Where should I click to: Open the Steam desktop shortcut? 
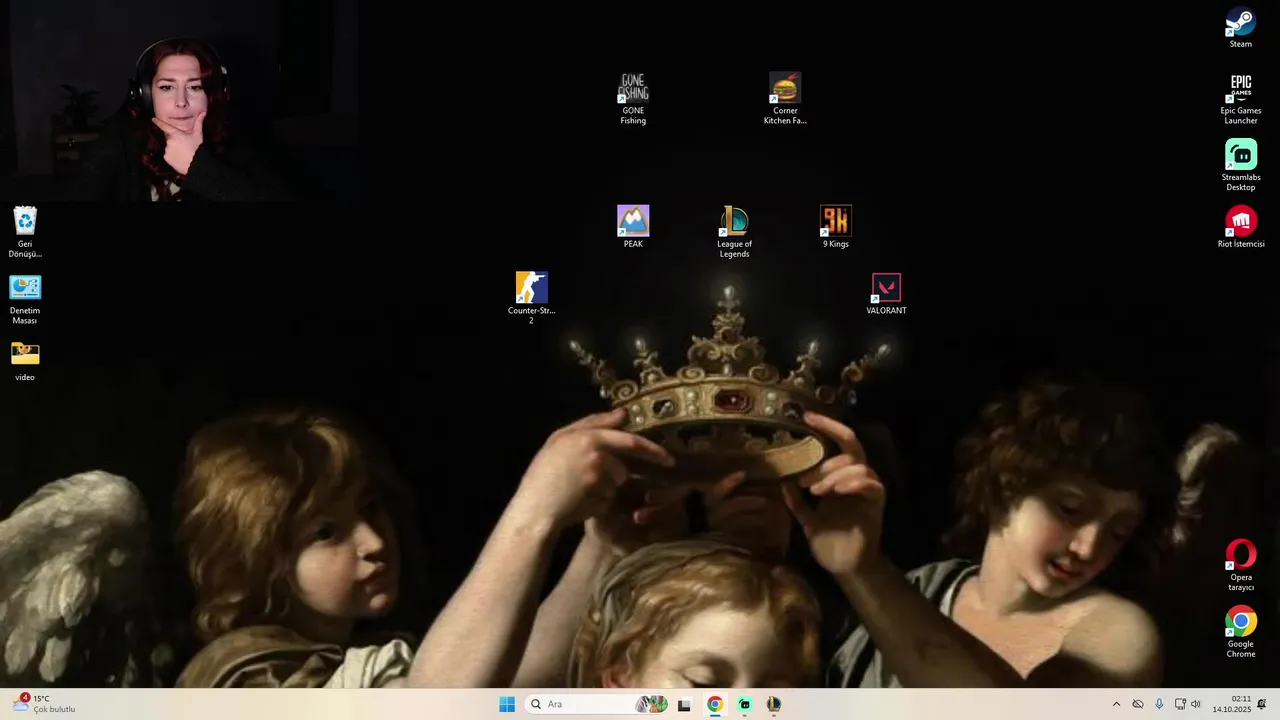coord(1241,27)
